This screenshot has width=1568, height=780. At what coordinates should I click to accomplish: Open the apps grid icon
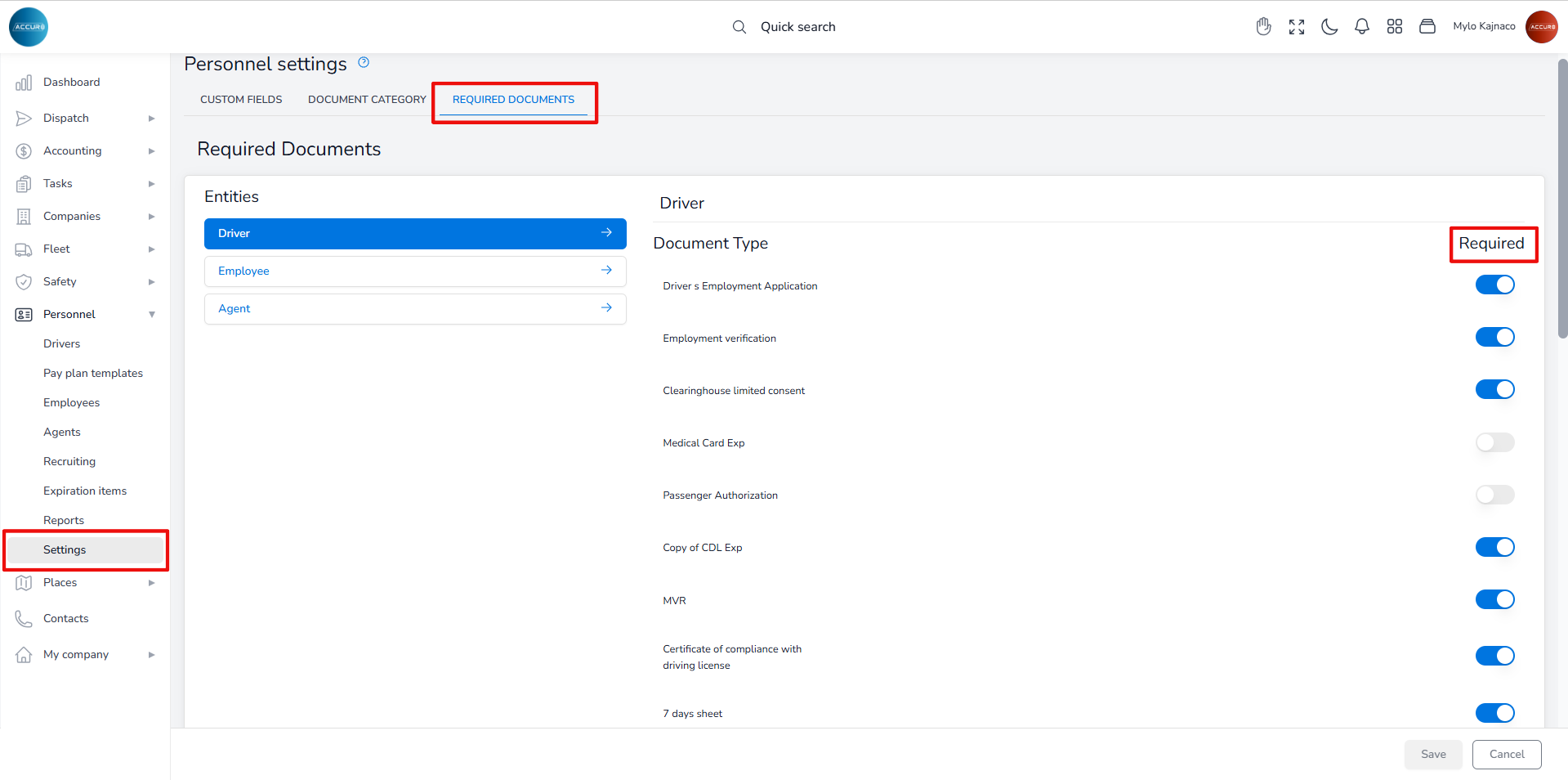(1395, 27)
